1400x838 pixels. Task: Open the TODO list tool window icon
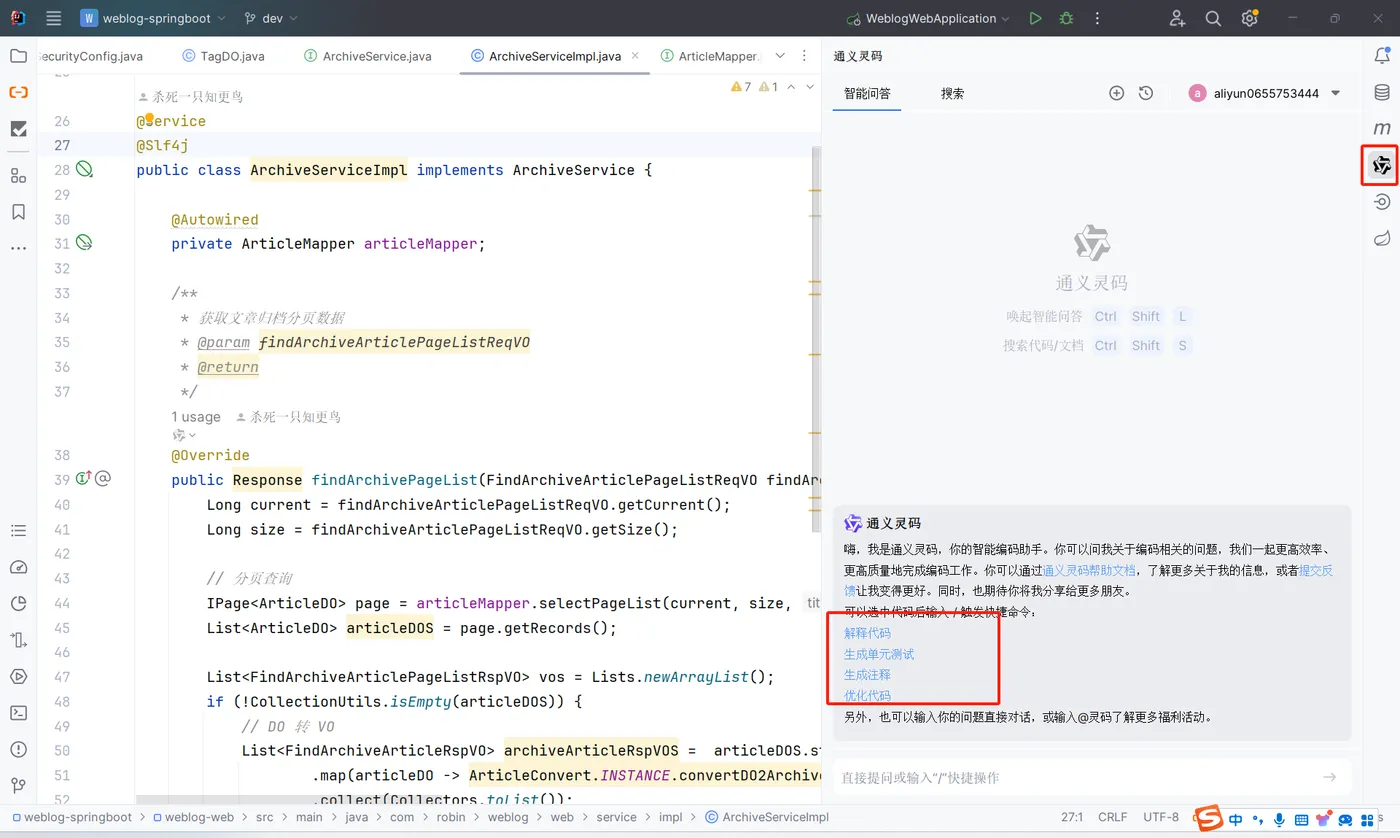pos(18,531)
